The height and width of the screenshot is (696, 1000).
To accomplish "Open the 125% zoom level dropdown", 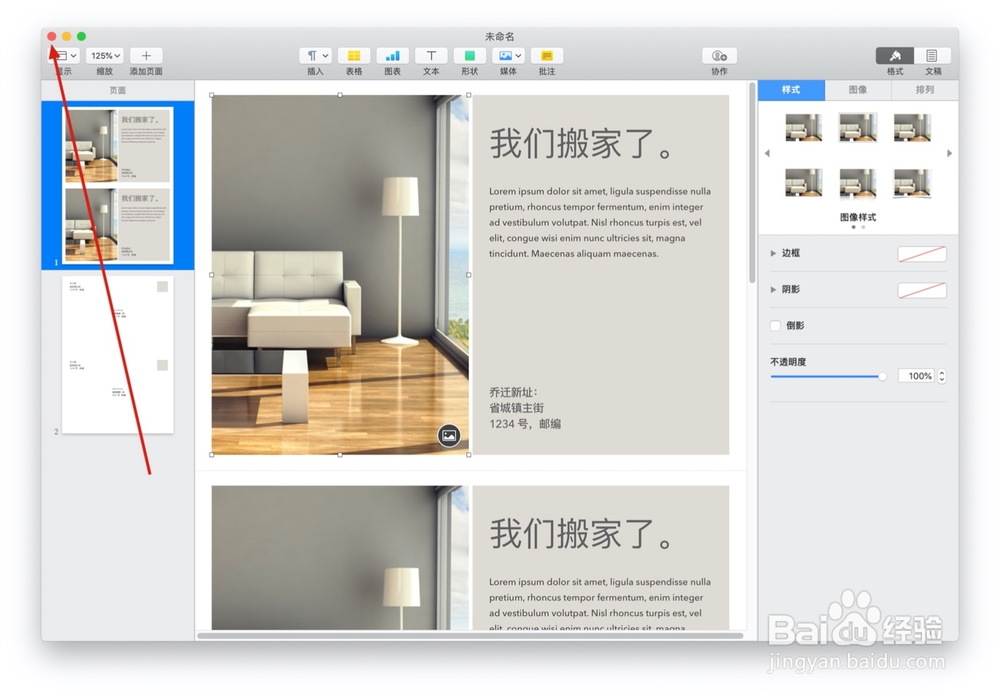I will click(105, 55).
